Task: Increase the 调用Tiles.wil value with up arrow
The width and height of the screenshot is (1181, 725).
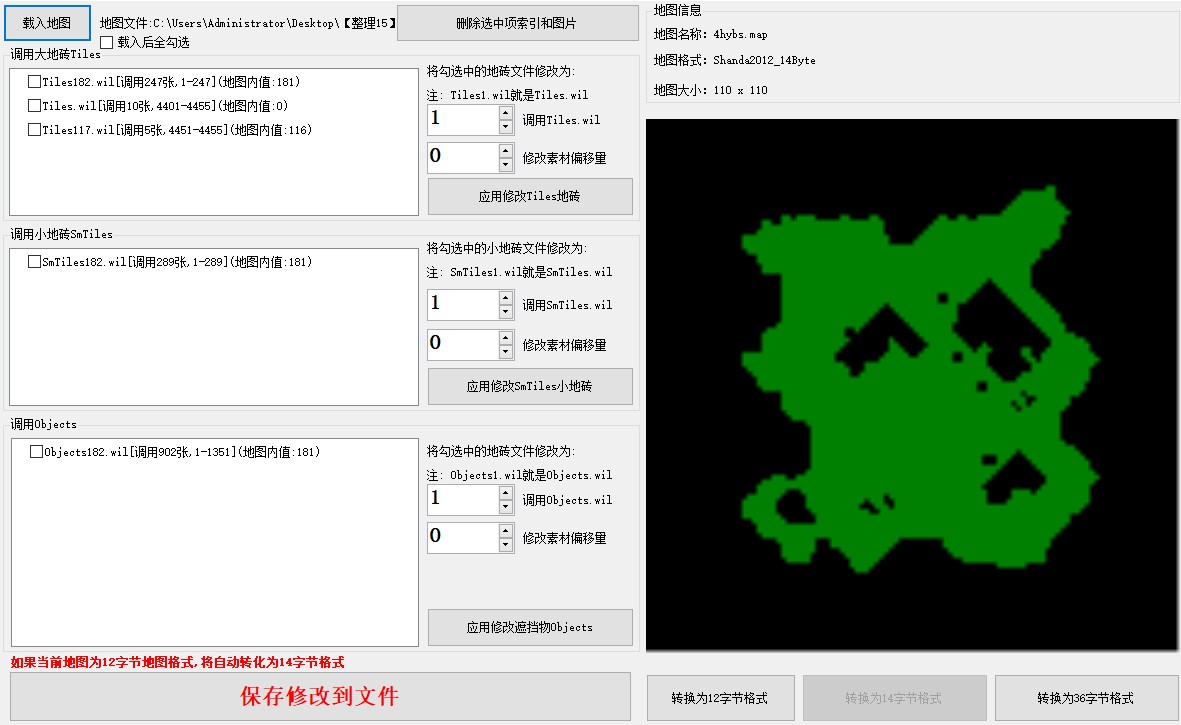Action: (506, 113)
